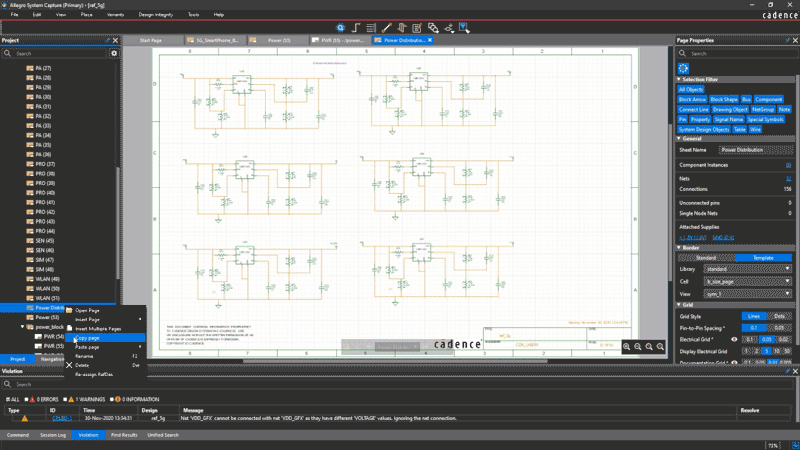Open the note/edit properties toolbar icon
This screenshot has width=800, height=450.
click(x=417, y=28)
